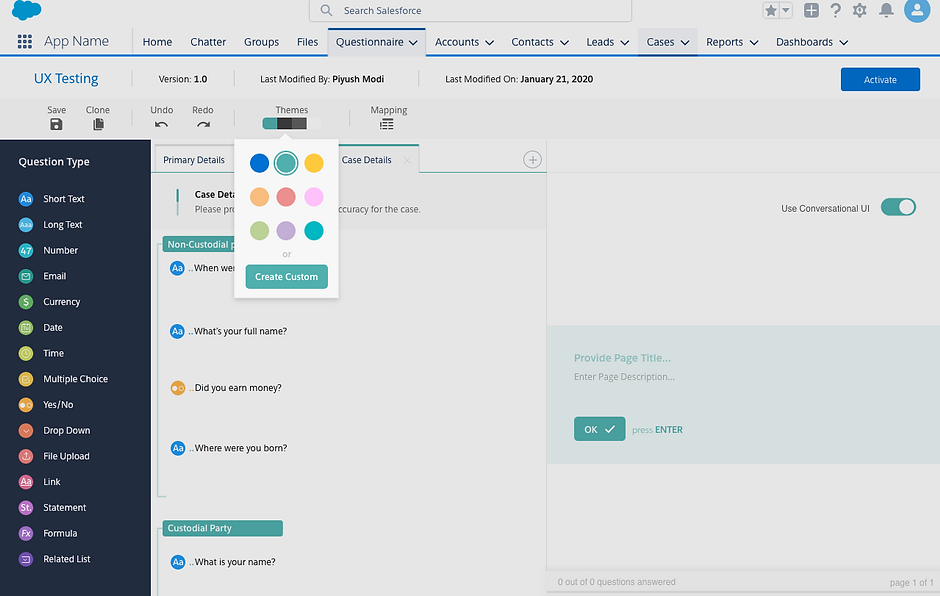Viewport: 940px width, 596px height.
Task: Expand the Reports tab dropdown
Action: [754, 43]
